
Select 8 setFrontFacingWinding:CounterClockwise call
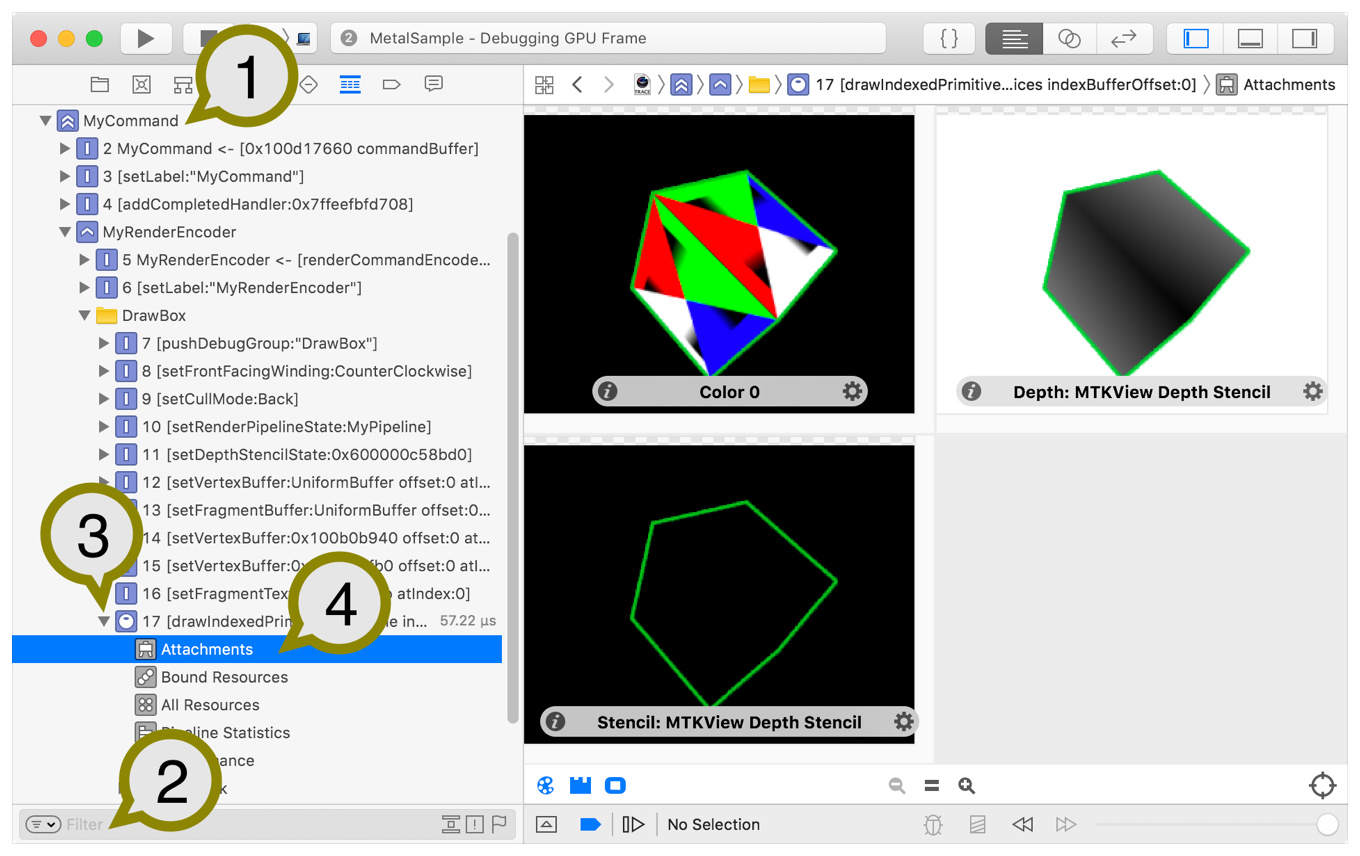[307, 371]
